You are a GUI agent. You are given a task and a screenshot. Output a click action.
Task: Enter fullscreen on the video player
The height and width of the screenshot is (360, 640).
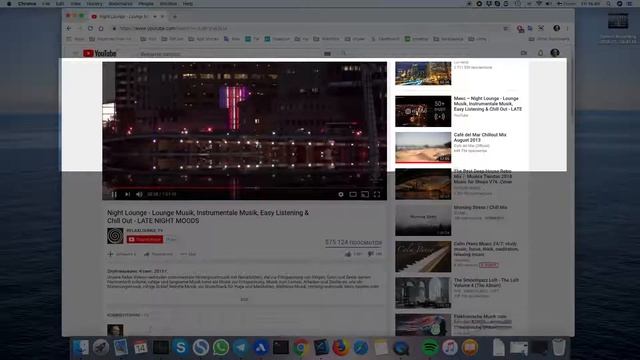point(377,195)
